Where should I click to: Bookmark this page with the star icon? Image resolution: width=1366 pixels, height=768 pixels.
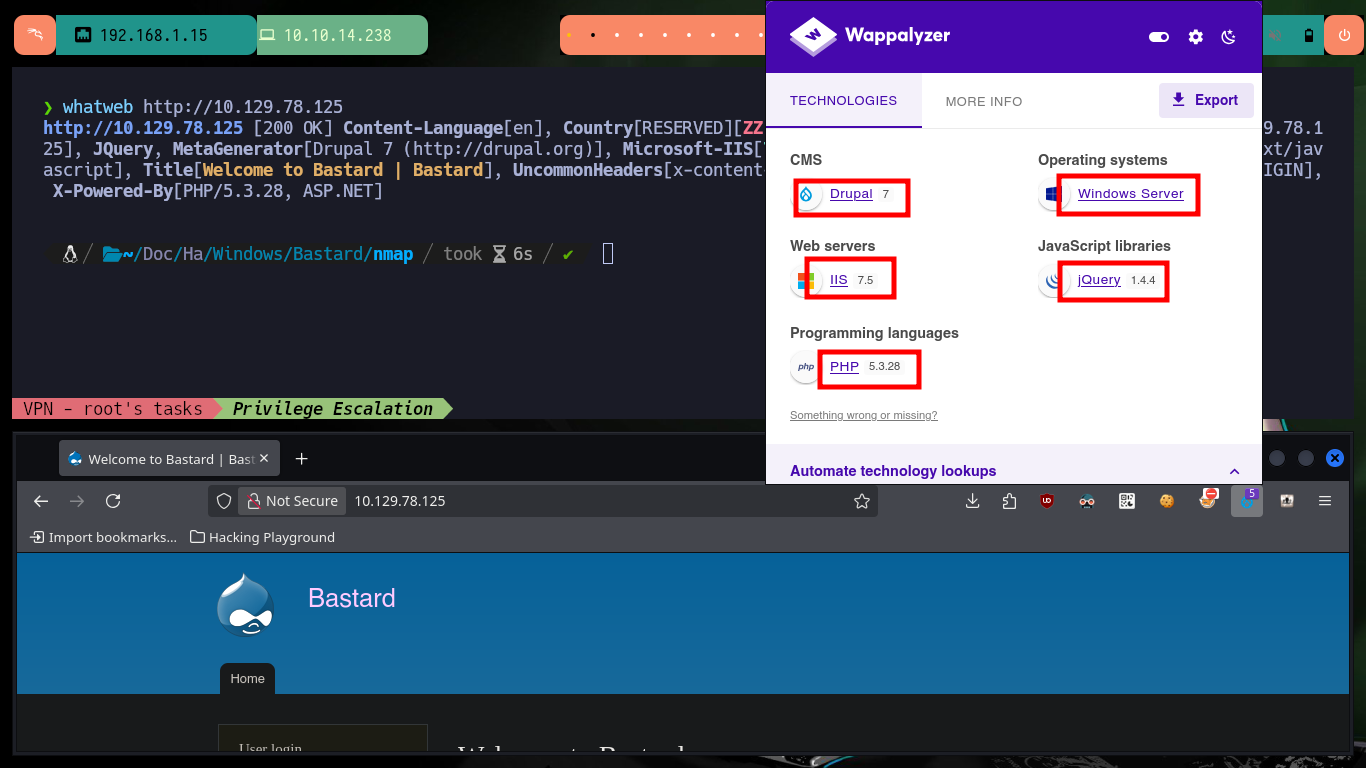[862, 501]
